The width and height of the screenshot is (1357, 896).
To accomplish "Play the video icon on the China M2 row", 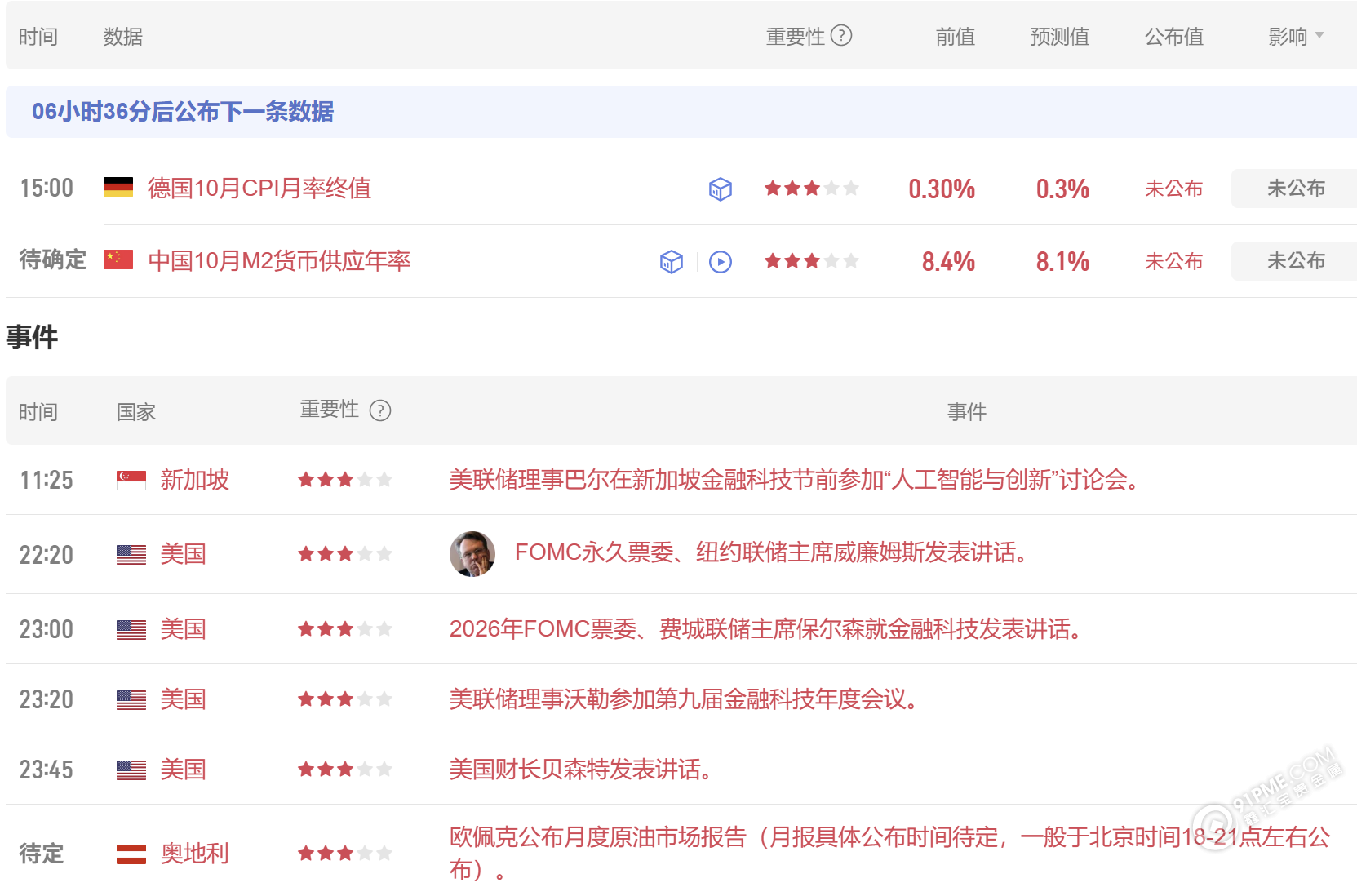I will tap(720, 261).
